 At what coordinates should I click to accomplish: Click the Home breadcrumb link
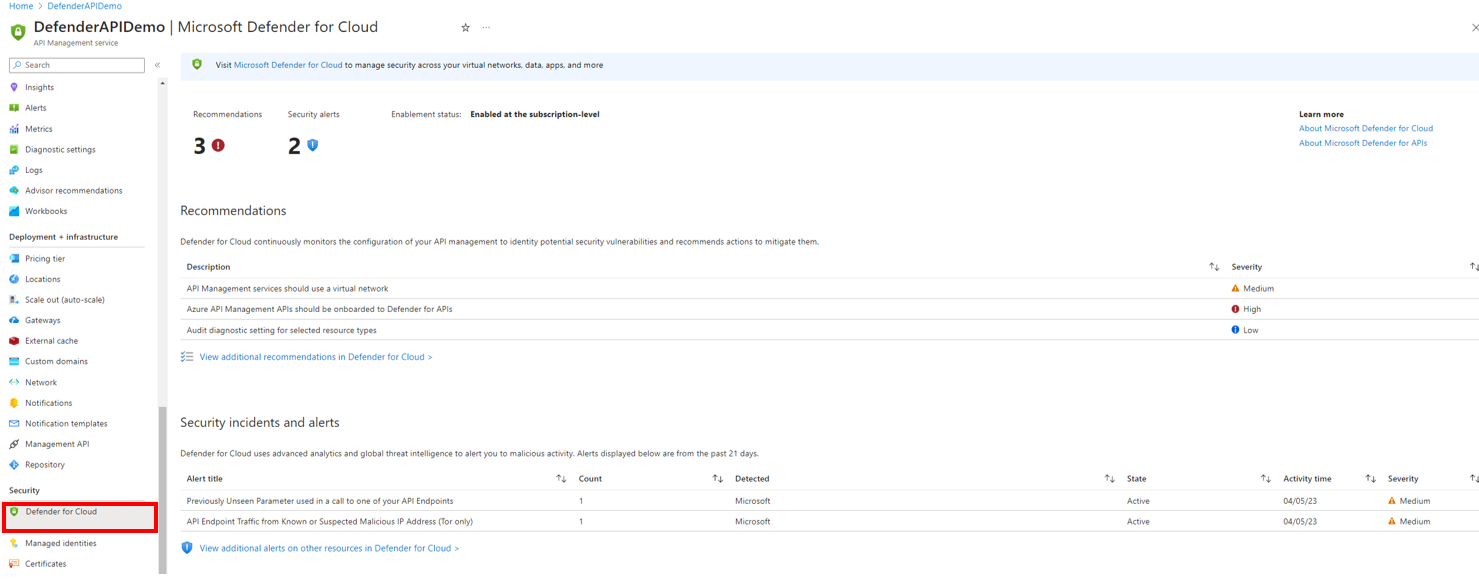pyautogui.click(x=21, y=6)
